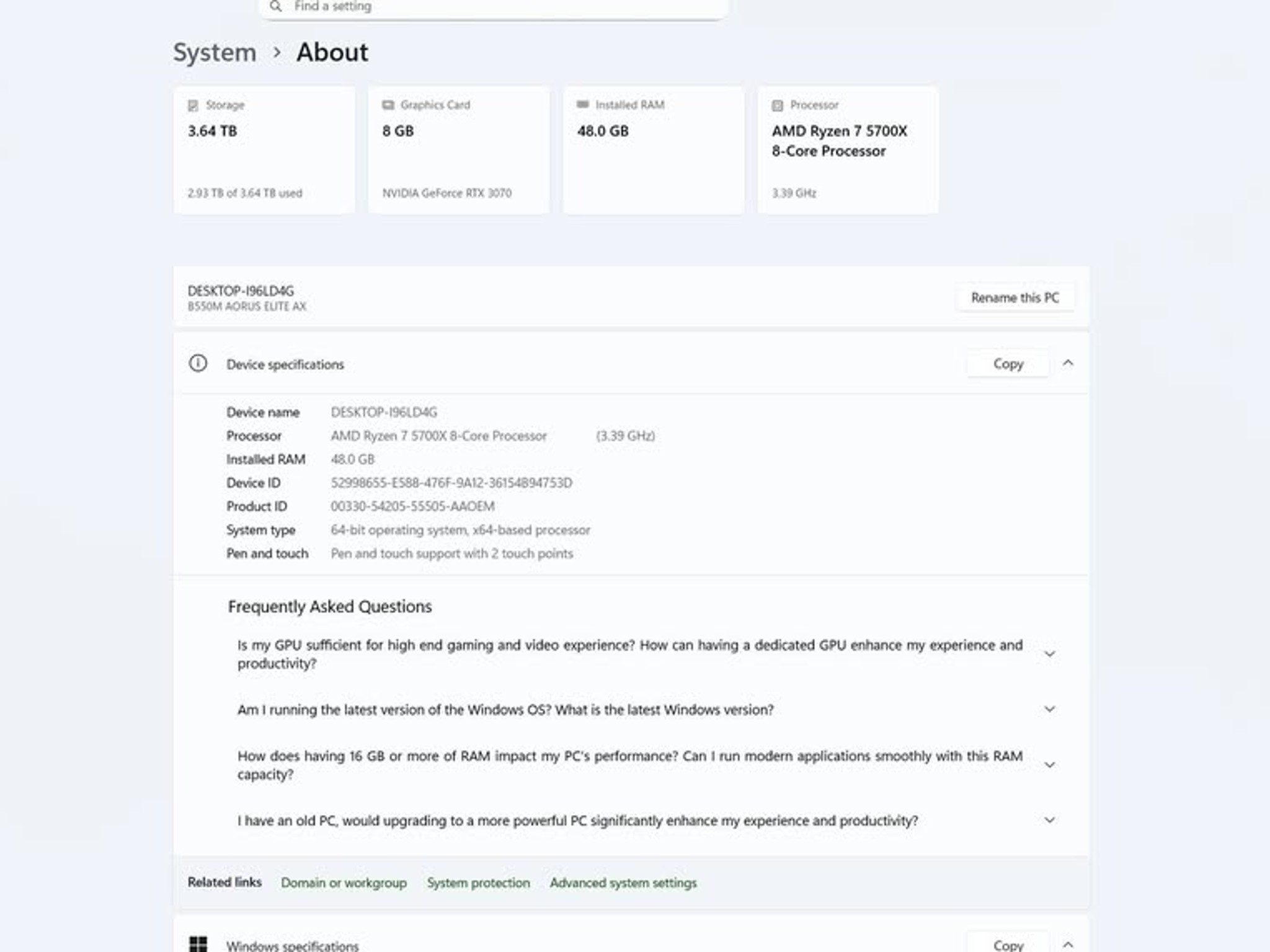Open System protection link
Image resolution: width=1270 pixels, height=952 pixels.
(x=478, y=883)
